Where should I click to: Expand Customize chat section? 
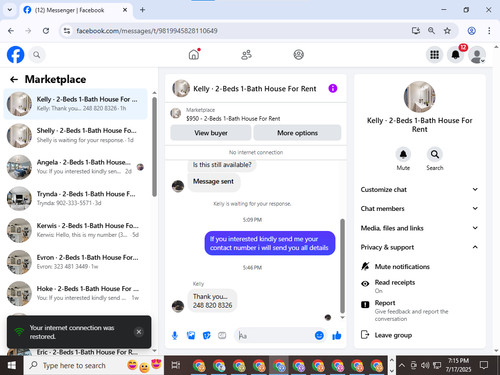(419, 189)
